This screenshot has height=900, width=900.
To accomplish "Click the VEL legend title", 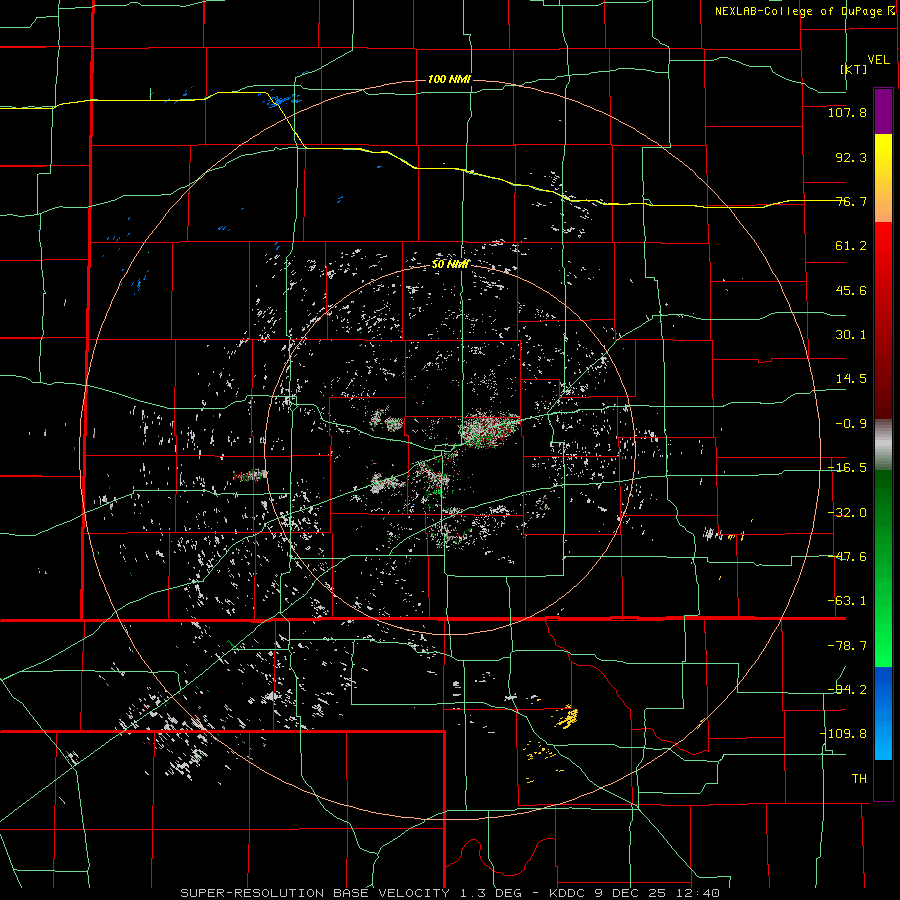I will (878, 60).
